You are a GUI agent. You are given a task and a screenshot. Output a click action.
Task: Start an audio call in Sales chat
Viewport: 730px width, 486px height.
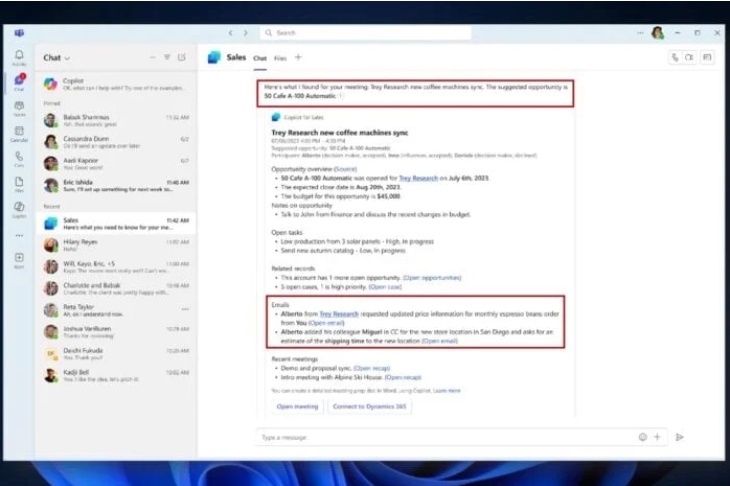pyautogui.click(x=675, y=57)
